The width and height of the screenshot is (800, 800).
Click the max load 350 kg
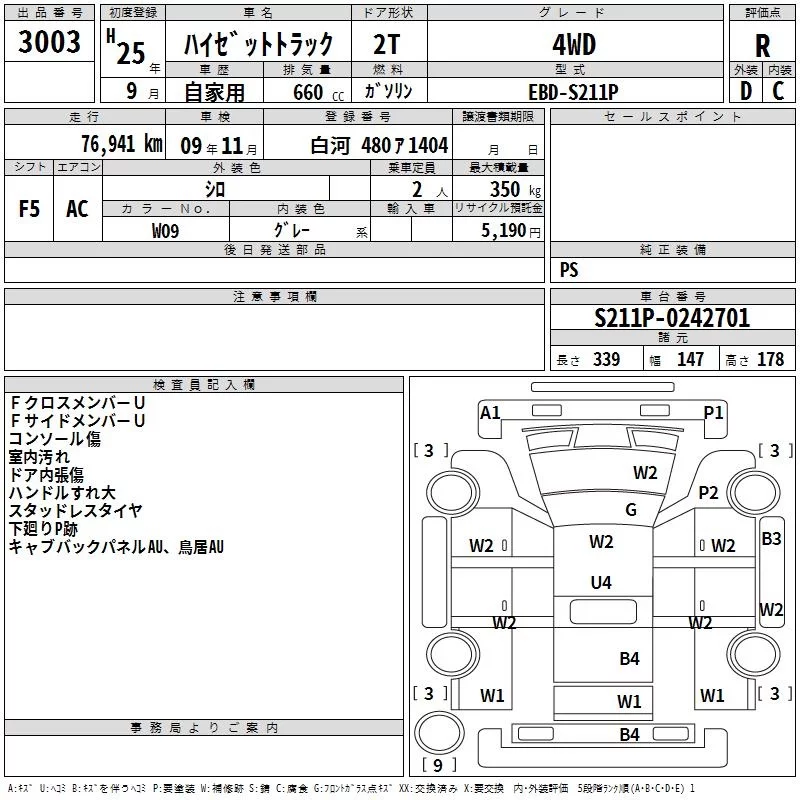coord(515,189)
